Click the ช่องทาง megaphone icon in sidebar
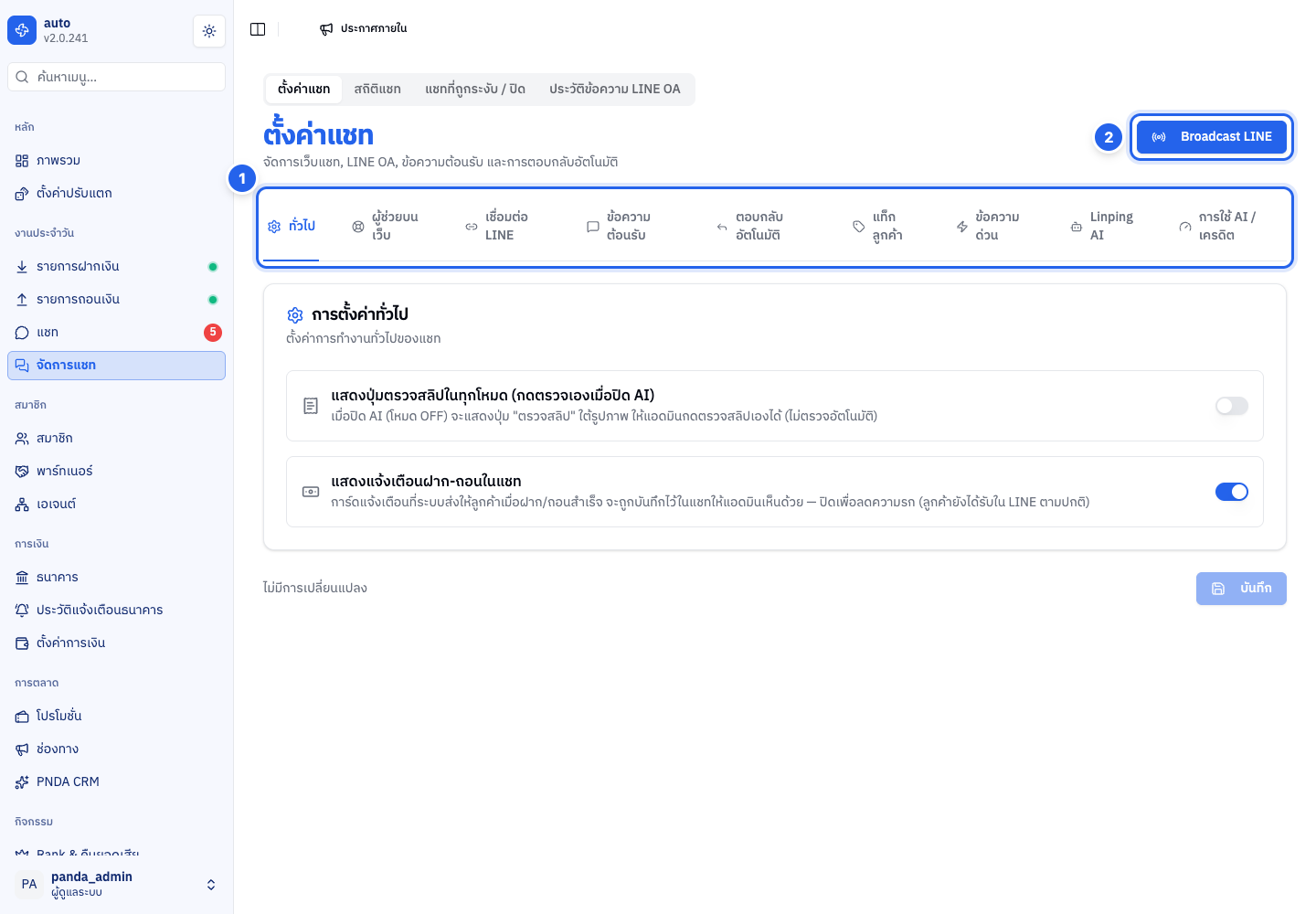 [22, 749]
